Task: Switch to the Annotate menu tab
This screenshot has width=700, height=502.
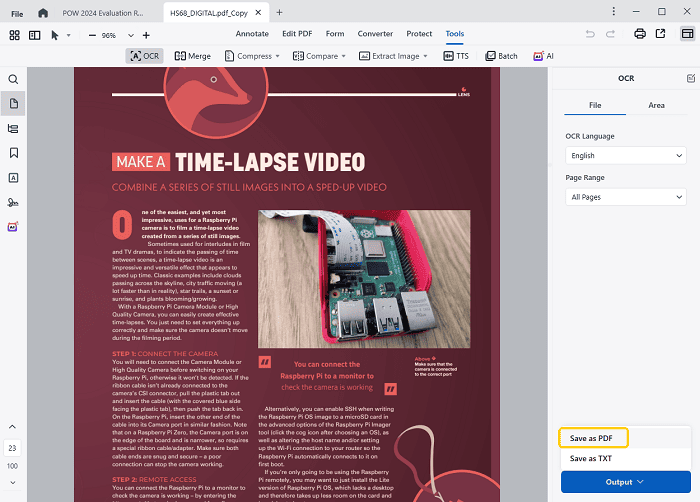Action: point(251,34)
